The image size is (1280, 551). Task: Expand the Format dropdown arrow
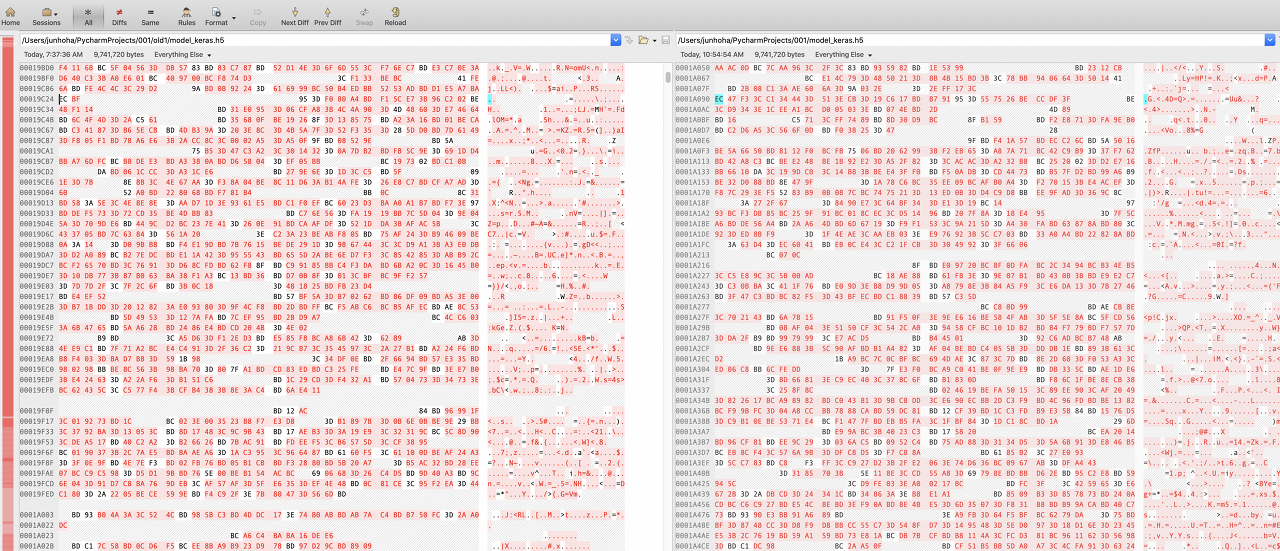click(x=234, y=19)
